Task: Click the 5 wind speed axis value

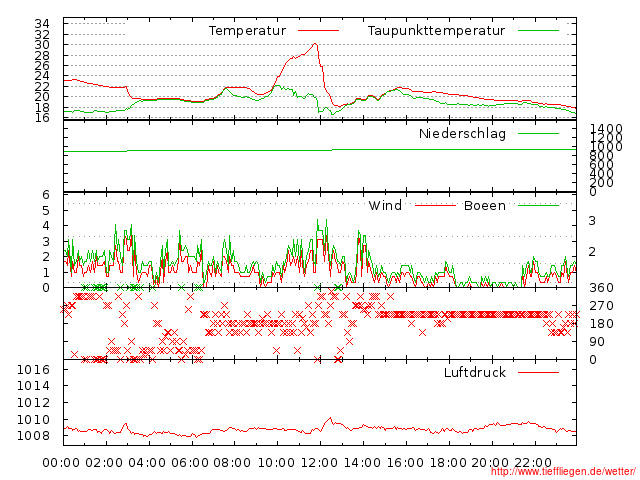Action: click(46, 211)
